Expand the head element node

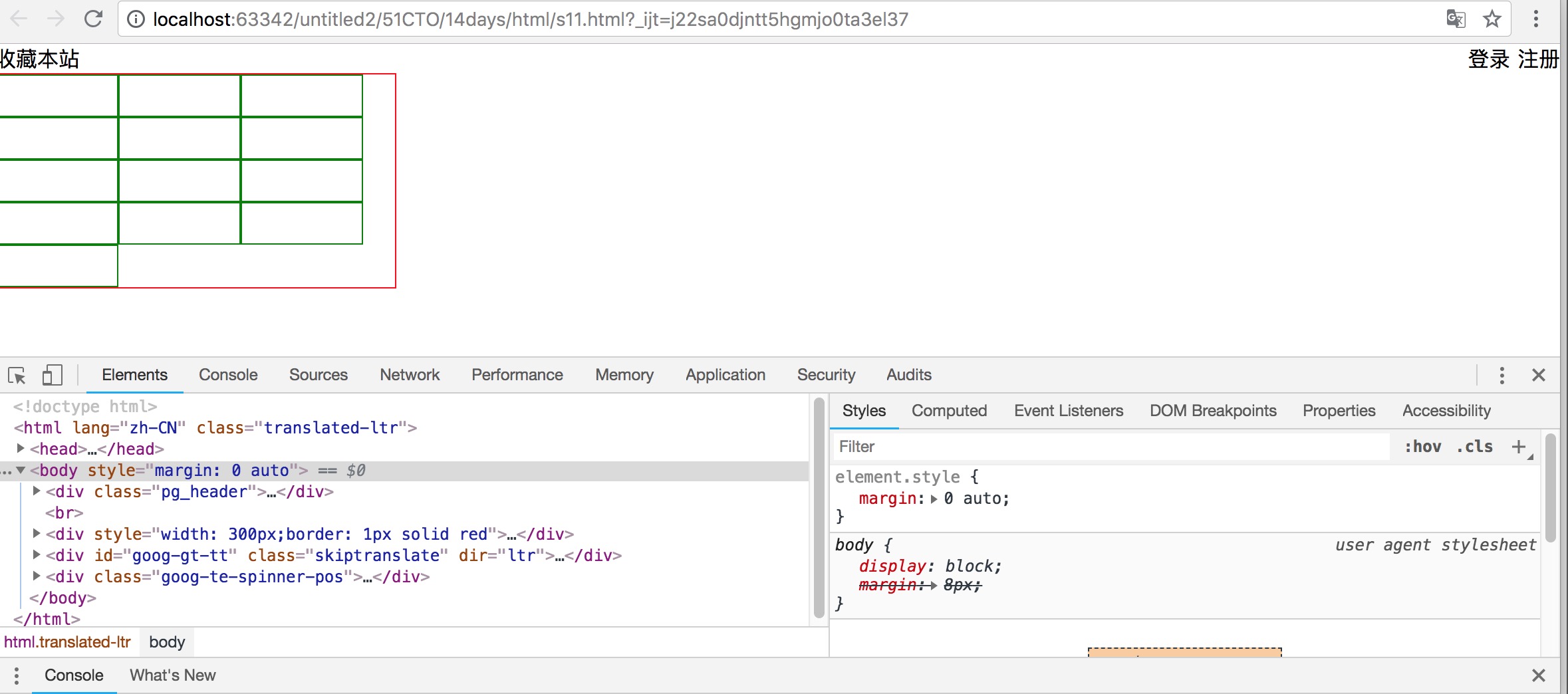coord(21,449)
